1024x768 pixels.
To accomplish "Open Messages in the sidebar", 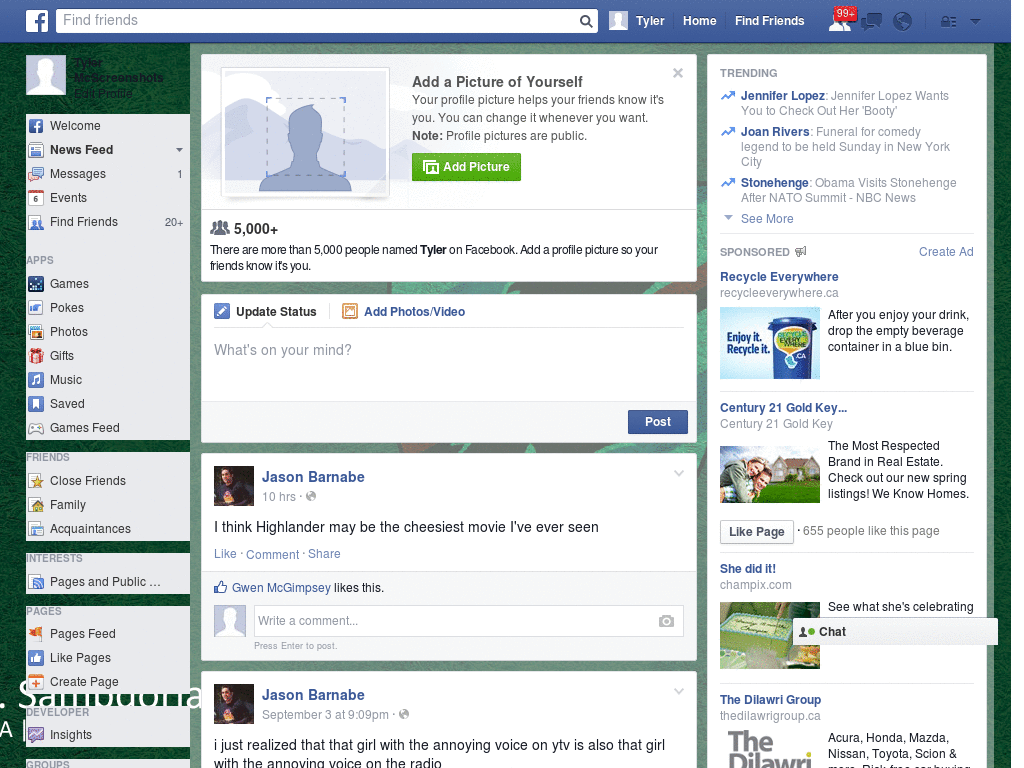I will coord(108,174).
